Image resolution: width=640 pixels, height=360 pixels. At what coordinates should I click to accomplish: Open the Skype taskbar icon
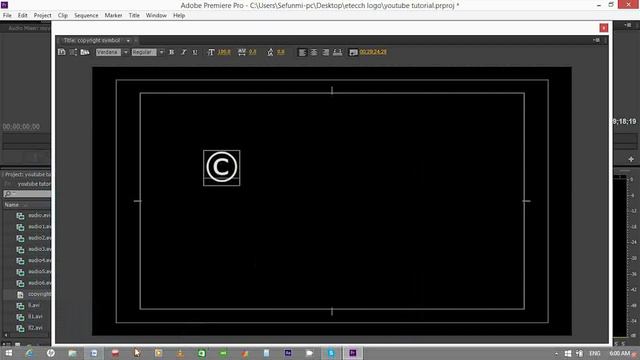331,353
